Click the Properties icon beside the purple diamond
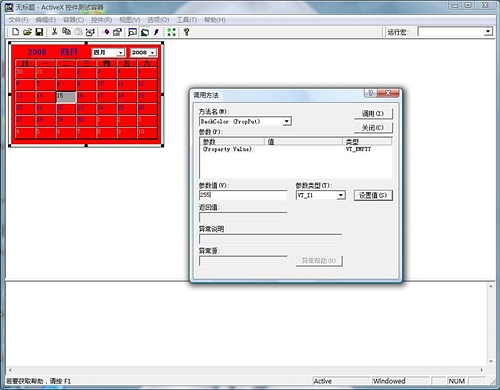The height and width of the screenshot is (390, 500). coord(117,32)
